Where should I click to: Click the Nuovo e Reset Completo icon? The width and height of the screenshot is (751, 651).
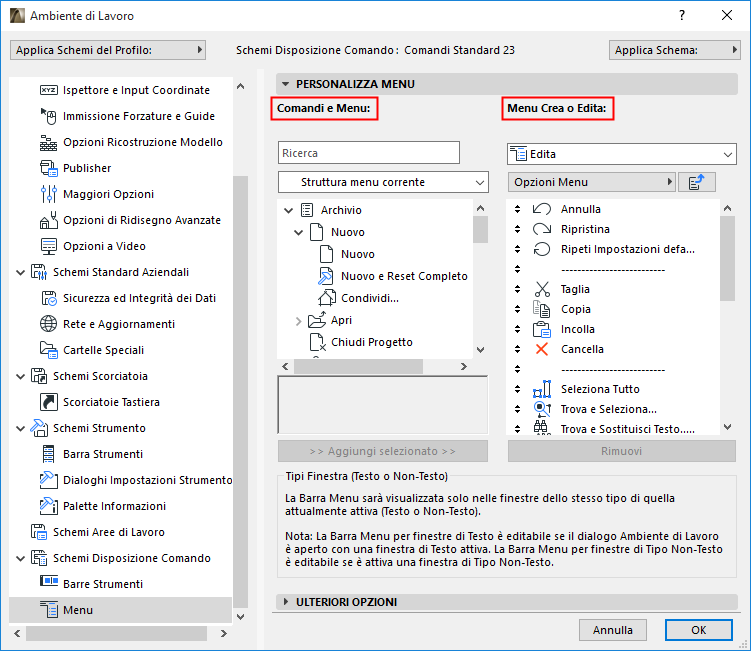(326, 276)
